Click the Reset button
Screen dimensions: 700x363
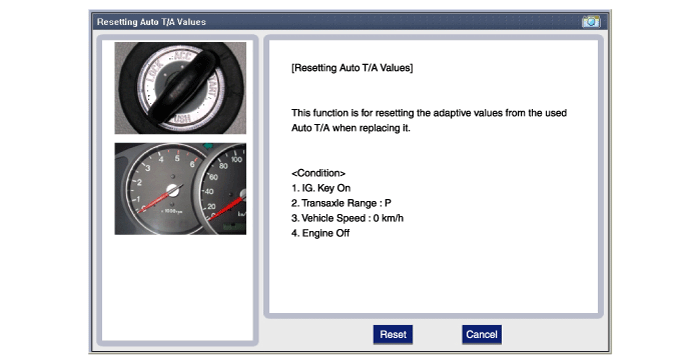(393, 334)
